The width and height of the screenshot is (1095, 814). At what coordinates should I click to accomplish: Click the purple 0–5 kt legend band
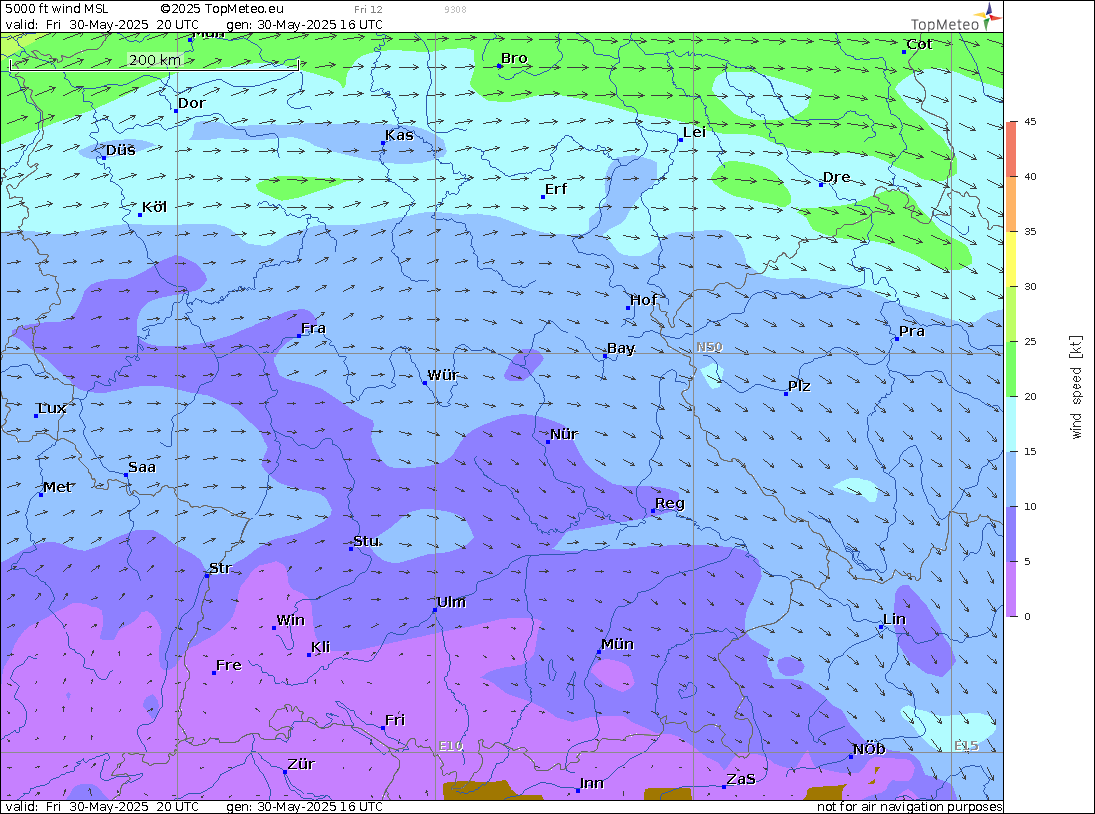click(x=1012, y=589)
